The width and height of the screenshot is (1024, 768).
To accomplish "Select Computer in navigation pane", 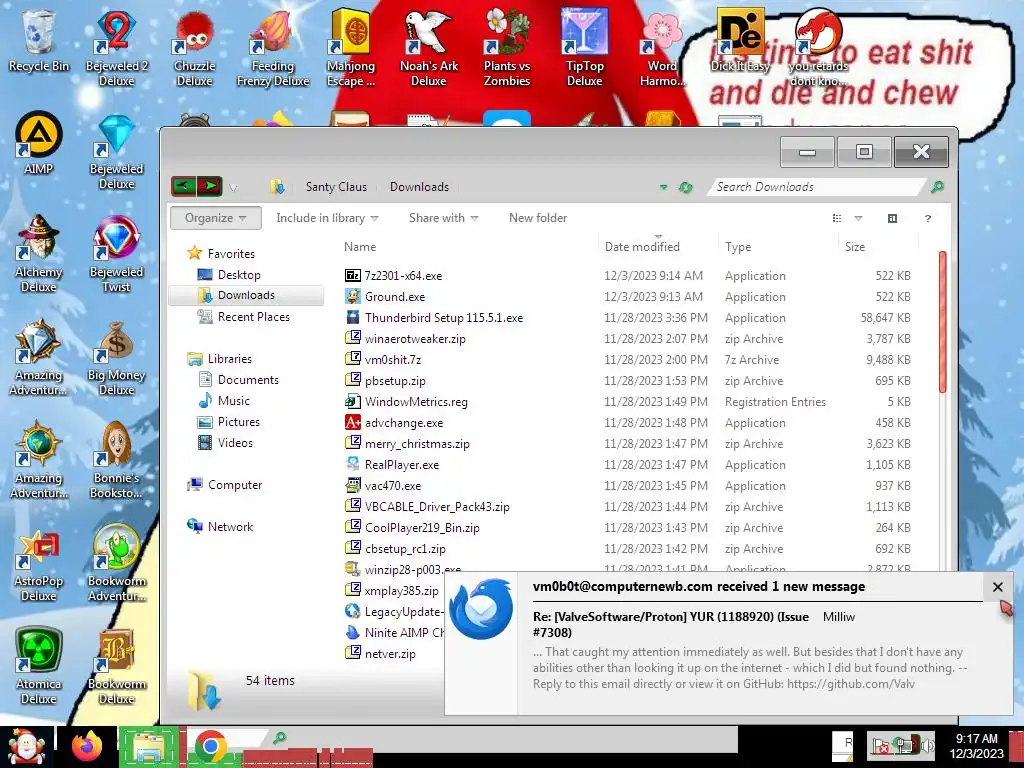I will point(235,485).
